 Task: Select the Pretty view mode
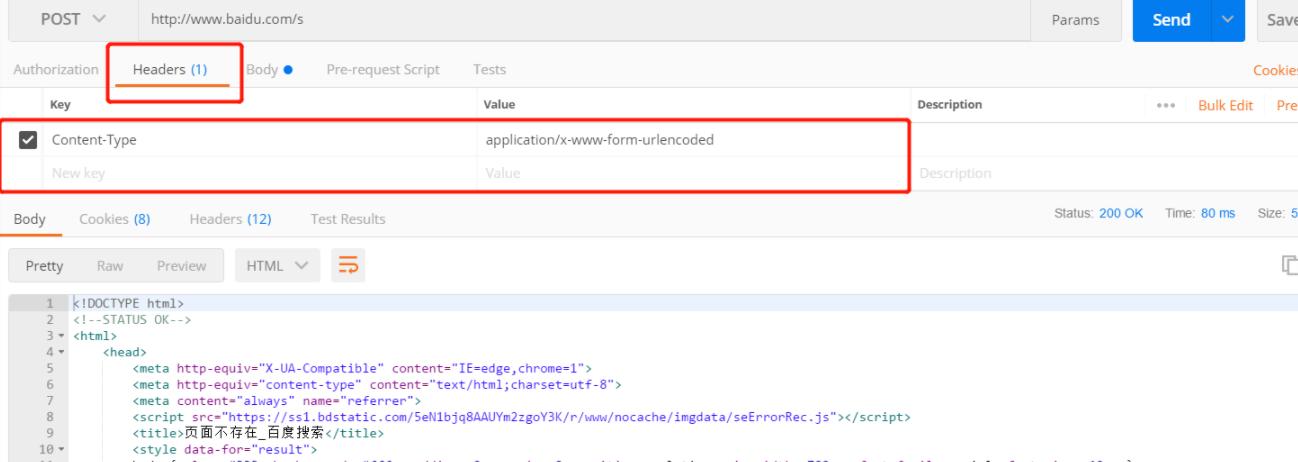[x=44, y=266]
